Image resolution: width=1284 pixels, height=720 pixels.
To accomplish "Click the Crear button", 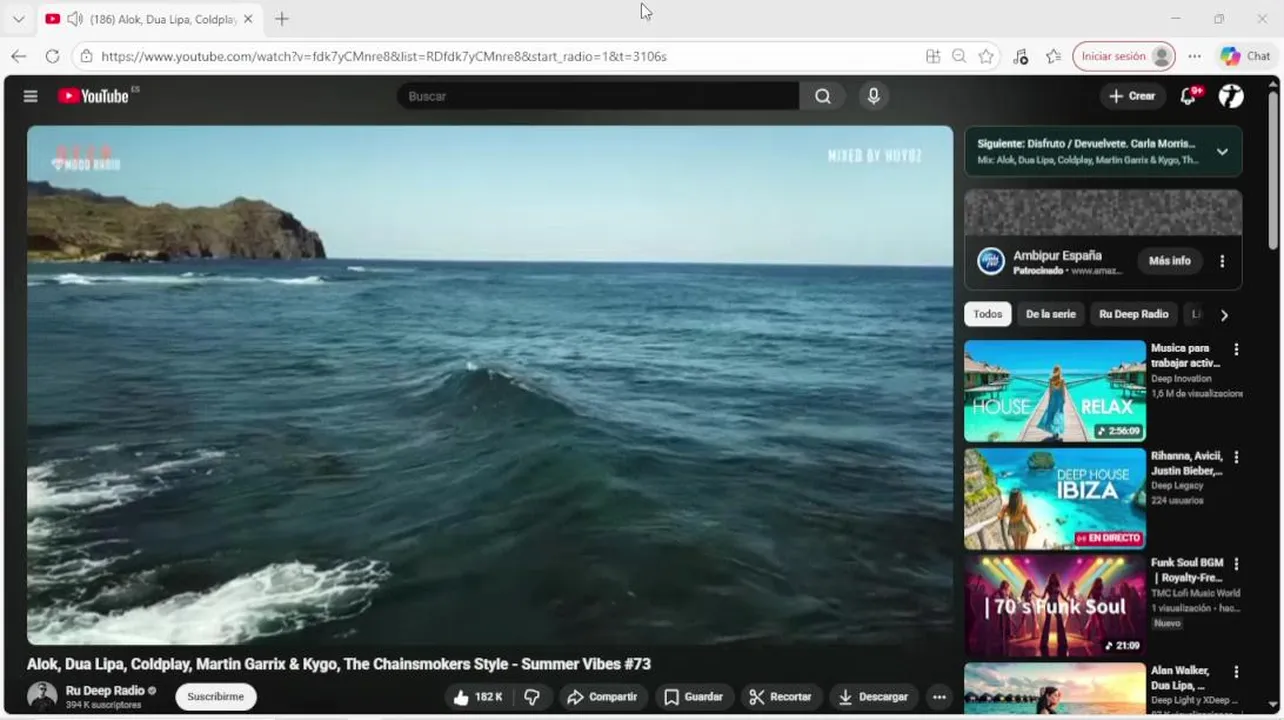I will pos(1132,96).
